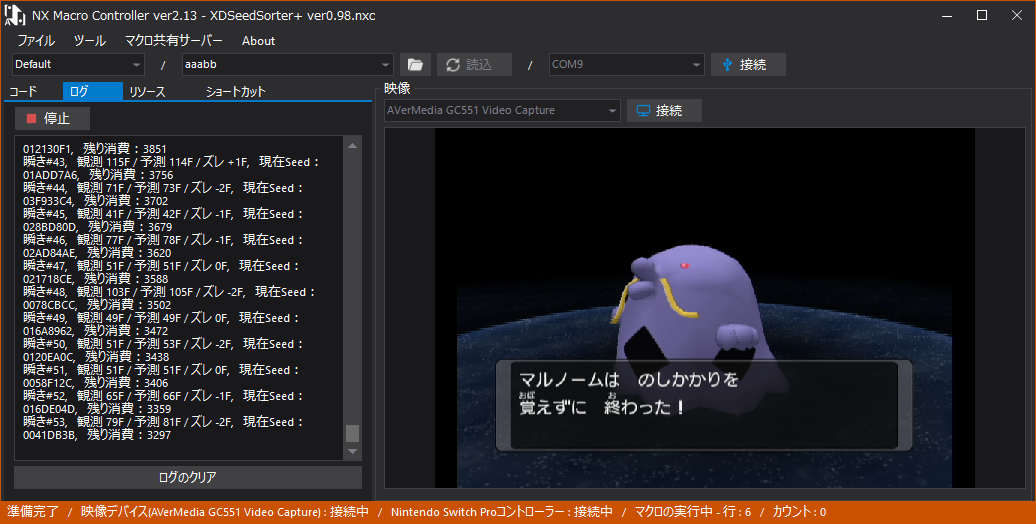Click the monitor 接続 button for video
Viewport: 1036px width, 524px height.
pyautogui.click(x=664, y=110)
